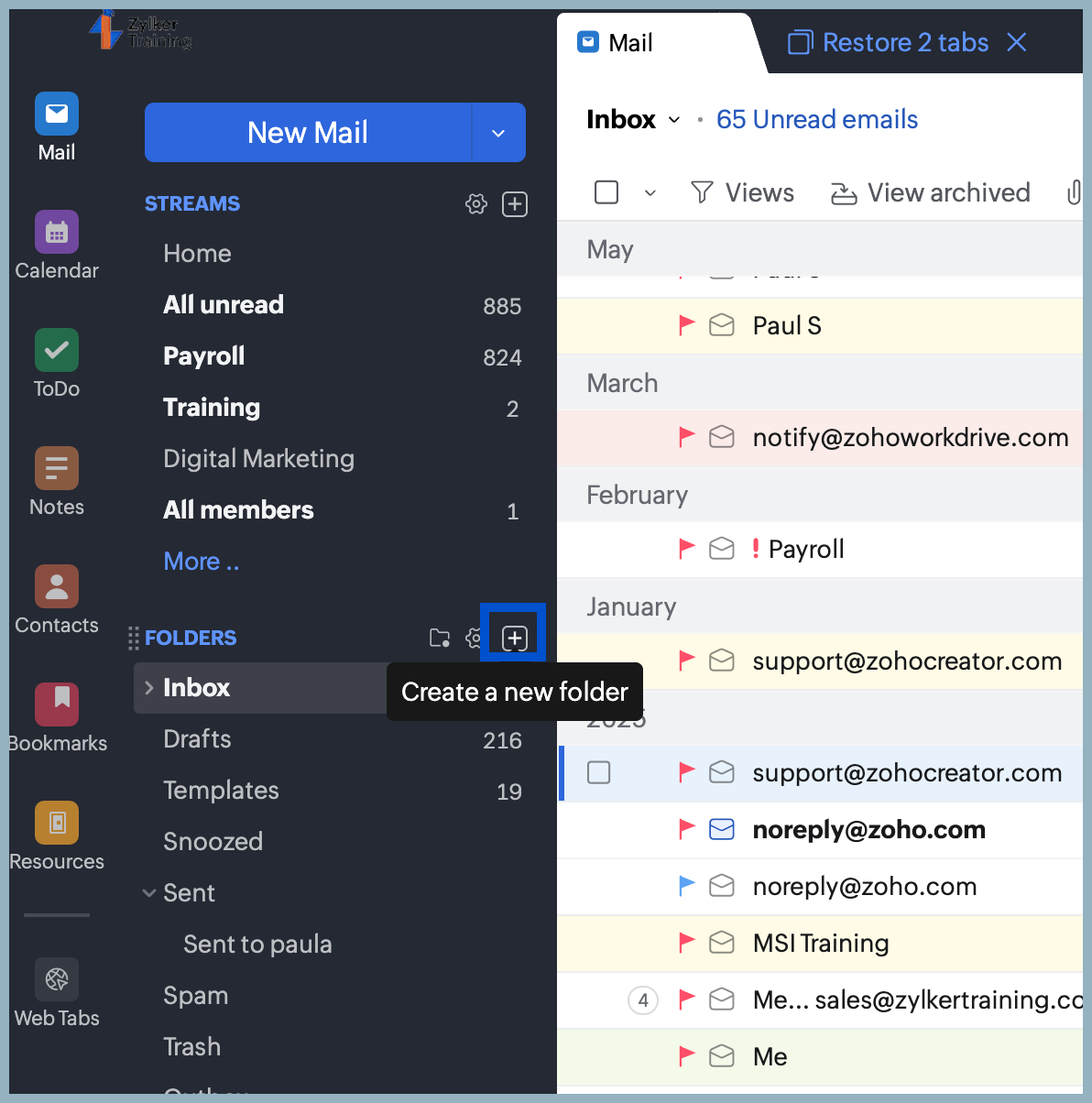
Task: Open Web Tabs
Action: tap(57, 993)
